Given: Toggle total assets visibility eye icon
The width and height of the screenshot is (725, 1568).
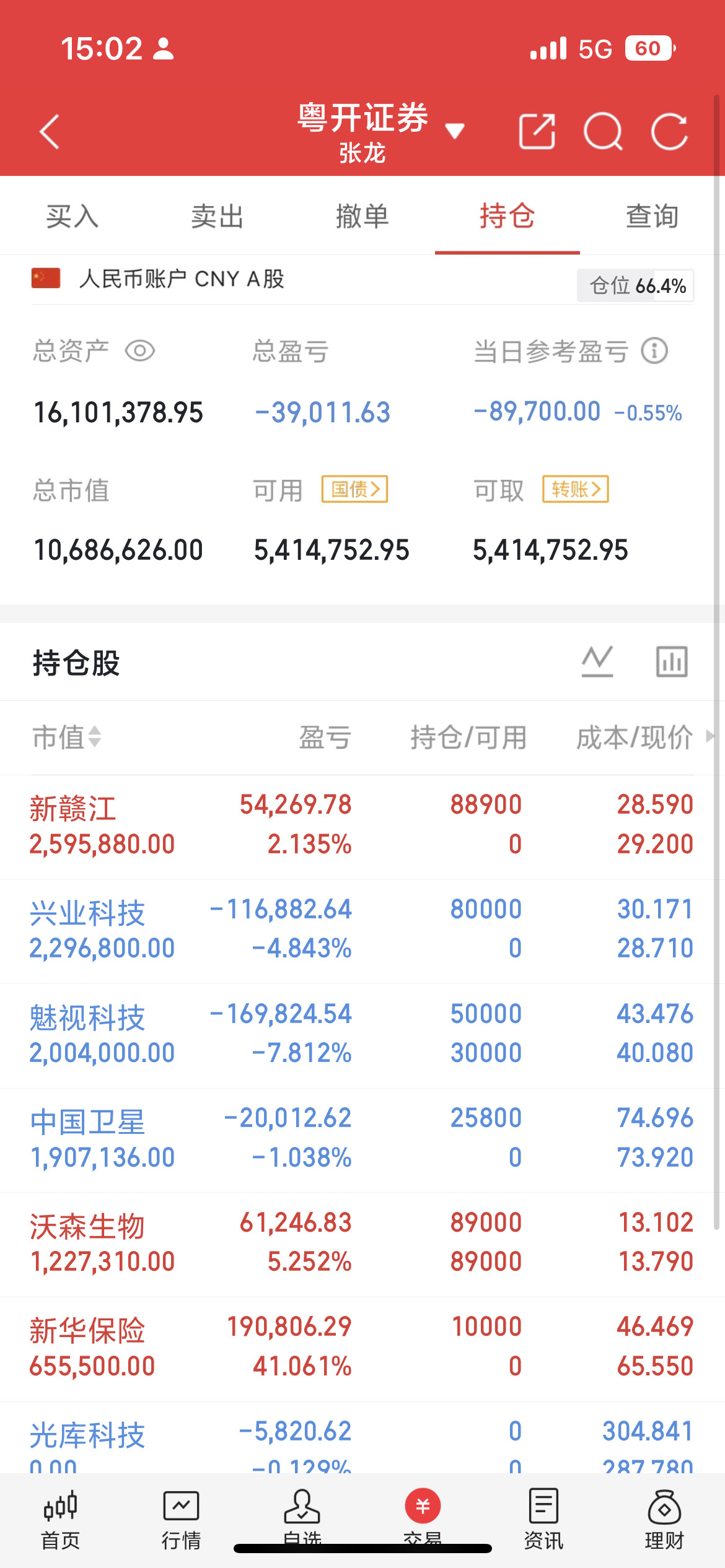Looking at the screenshot, I should click(x=140, y=351).
